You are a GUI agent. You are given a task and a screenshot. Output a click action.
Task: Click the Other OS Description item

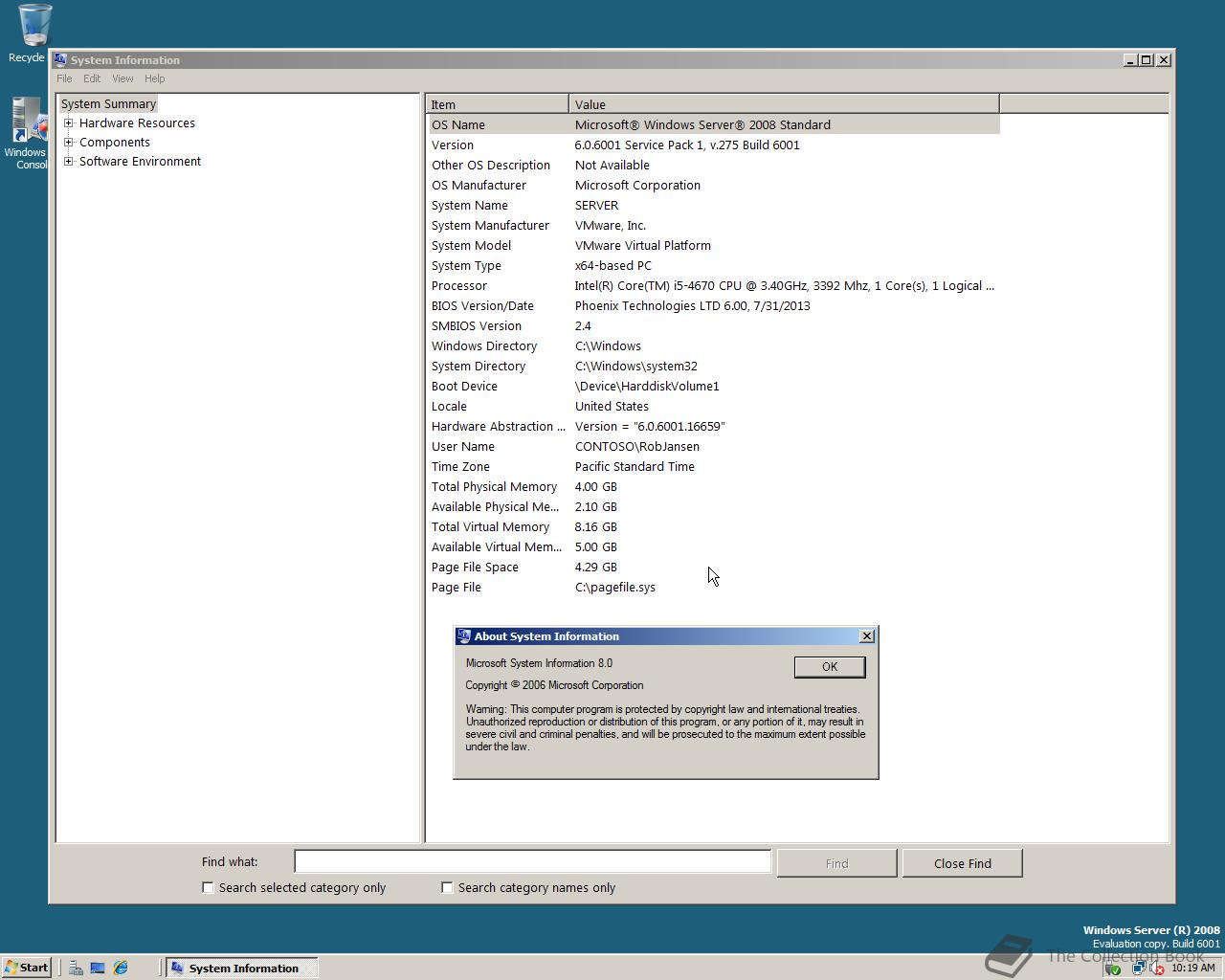tap(491, 166)
